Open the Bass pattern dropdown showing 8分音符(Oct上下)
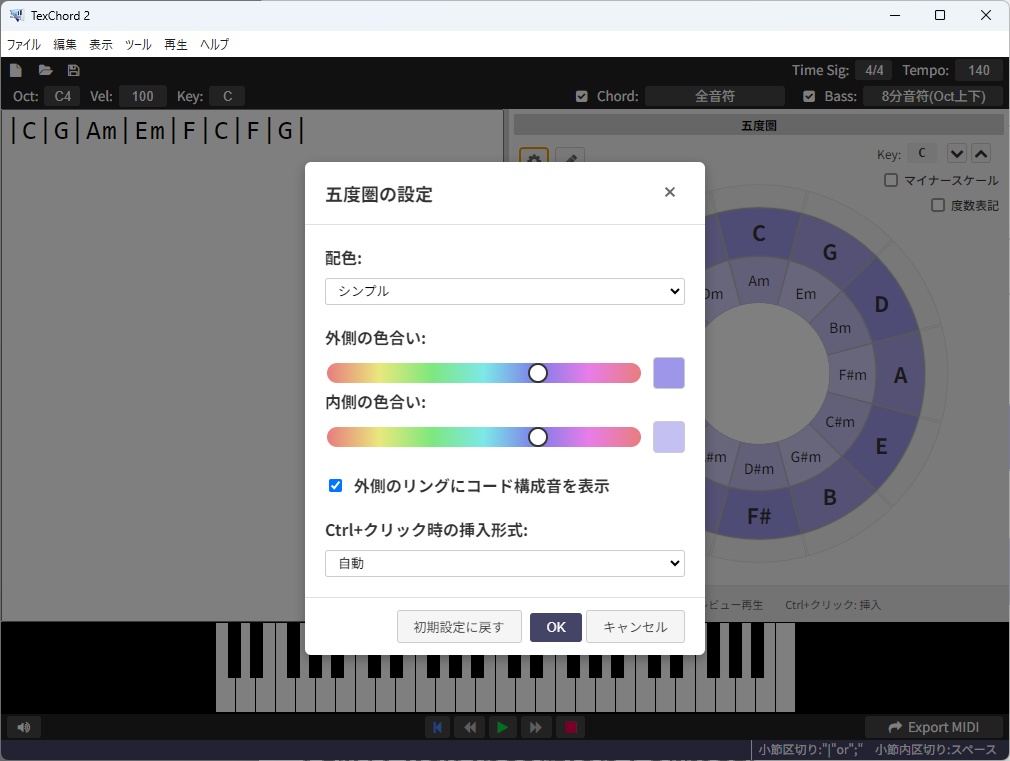1010x761 pixels. [x=933, y=97]
